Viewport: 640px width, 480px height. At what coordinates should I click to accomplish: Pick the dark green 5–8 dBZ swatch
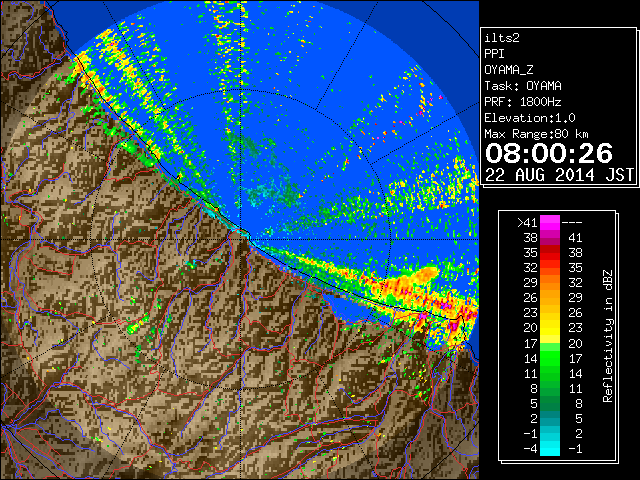click(x=549, y=403)
